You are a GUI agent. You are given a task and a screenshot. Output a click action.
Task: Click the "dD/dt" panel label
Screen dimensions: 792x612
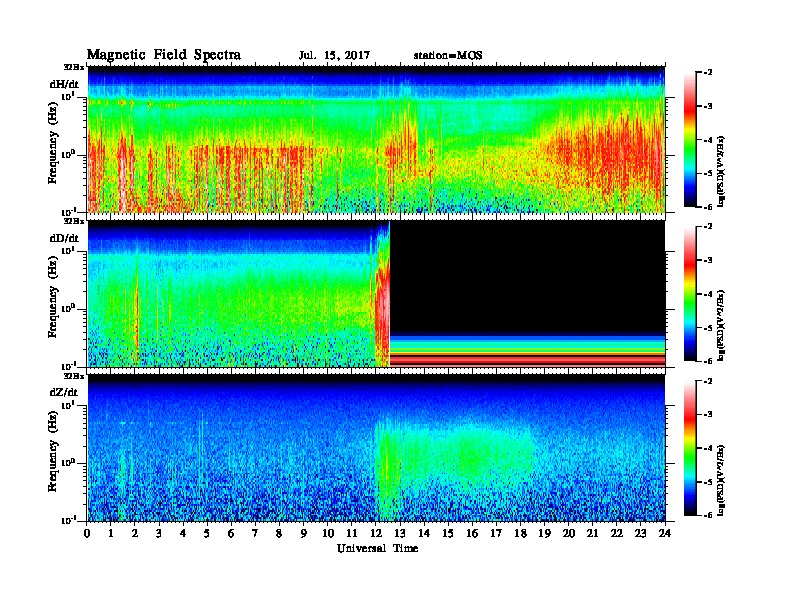pos(64,238)
